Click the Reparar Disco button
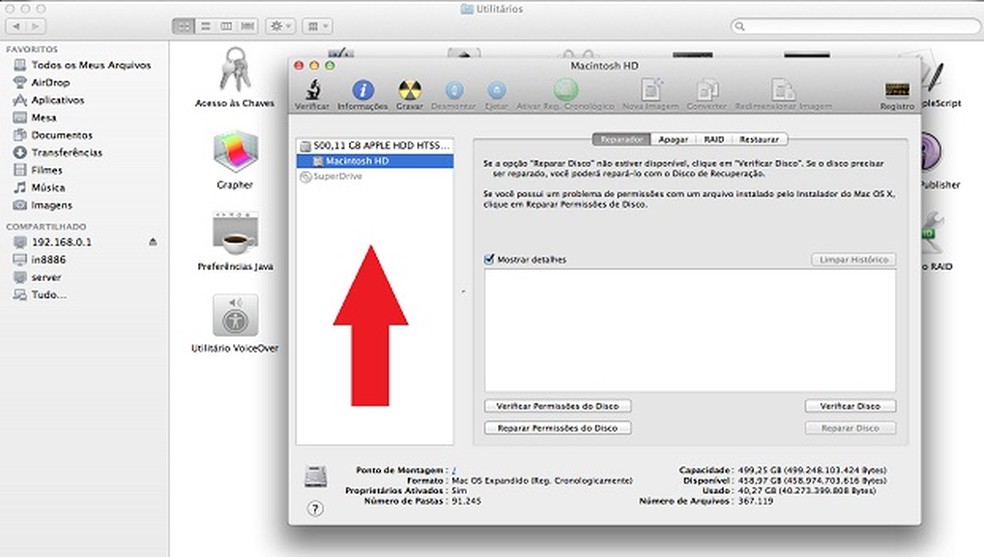 coord(850,428)
